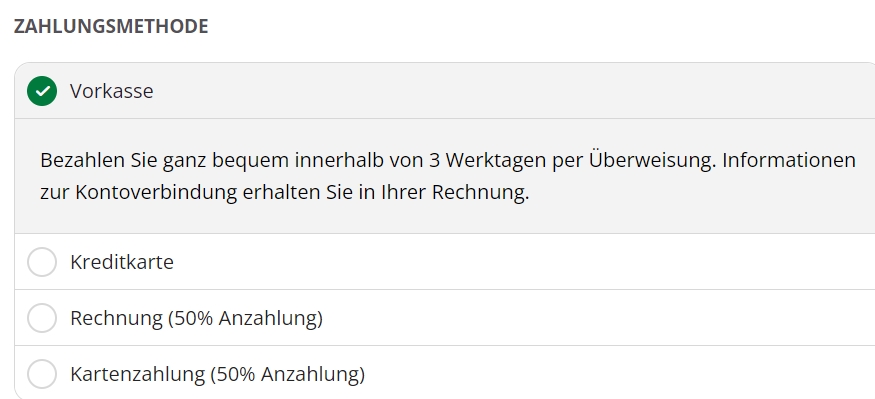The image size is (875, 399).
Task: Select the Kreditkarte radio button circle
Action: click(x=42, y=262)
